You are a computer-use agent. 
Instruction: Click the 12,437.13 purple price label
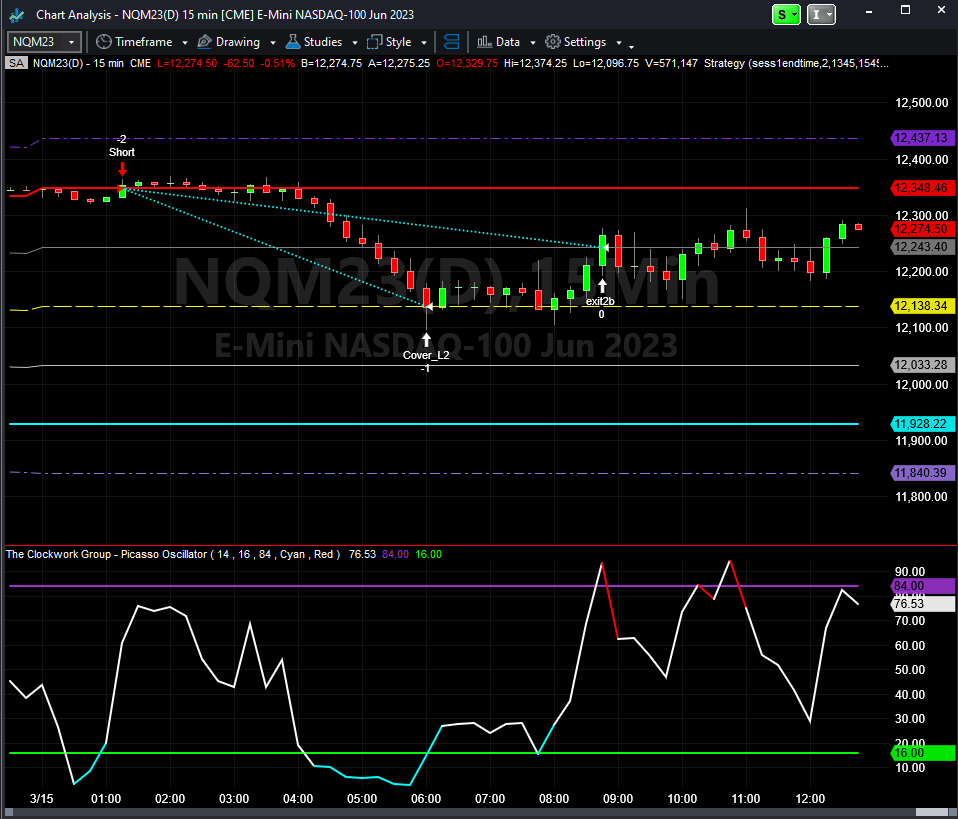point(921,138)
